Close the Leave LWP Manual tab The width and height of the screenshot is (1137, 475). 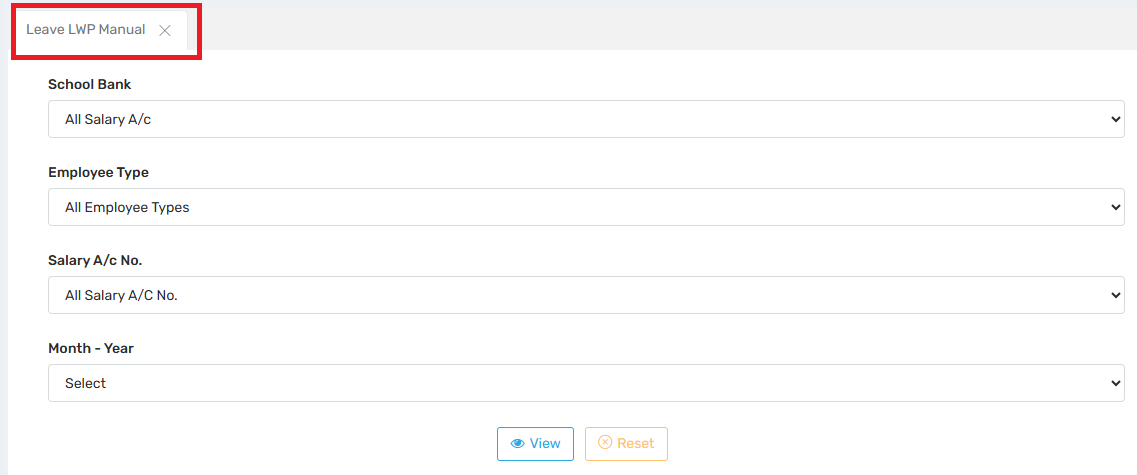(x=165, y=31)
